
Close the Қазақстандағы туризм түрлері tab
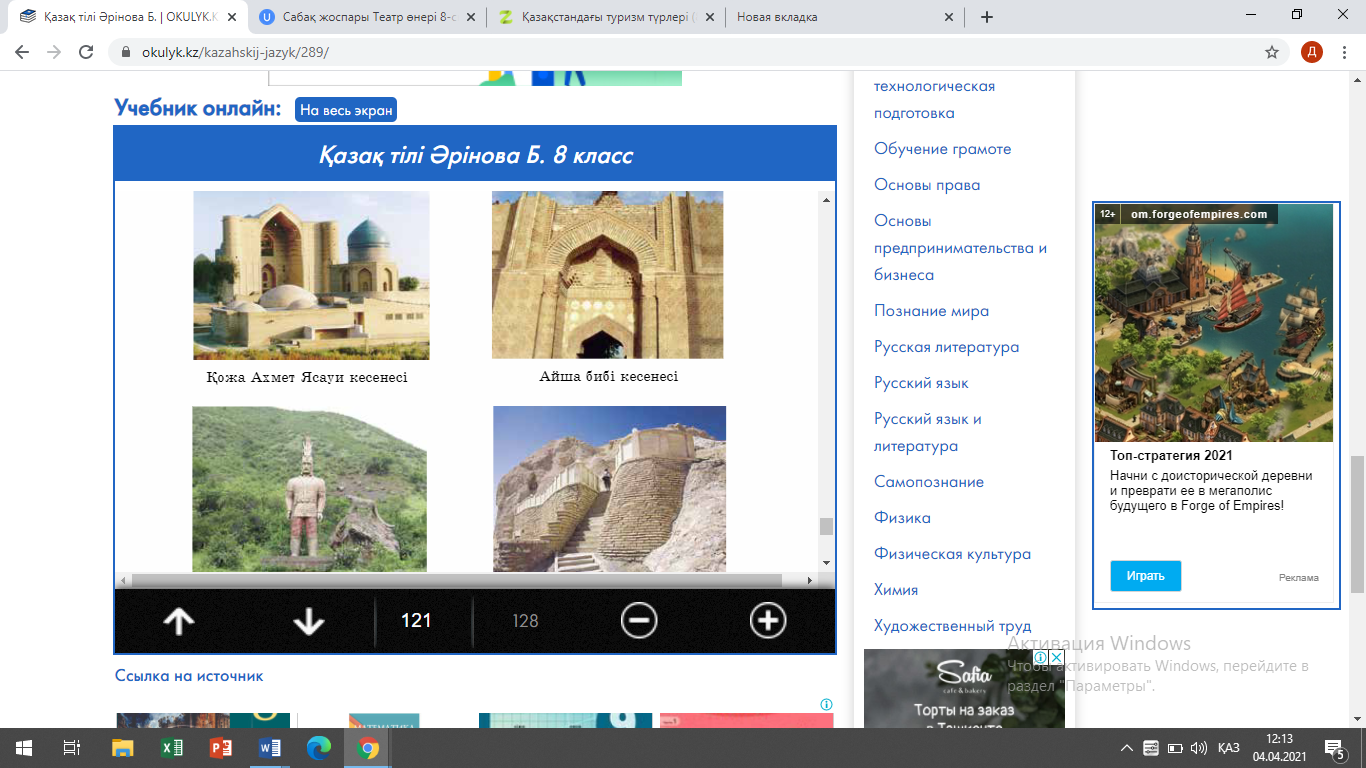click(709, 17)
